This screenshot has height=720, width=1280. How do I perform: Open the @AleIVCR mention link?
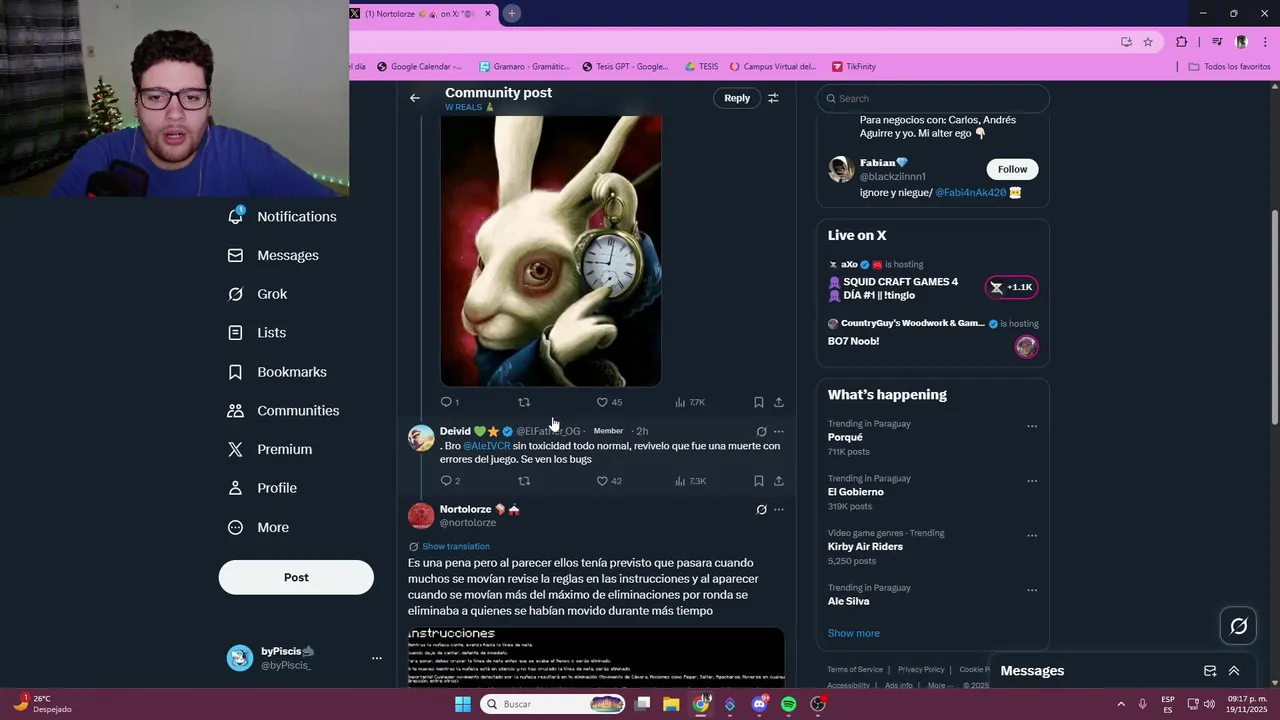coord(486,446)
